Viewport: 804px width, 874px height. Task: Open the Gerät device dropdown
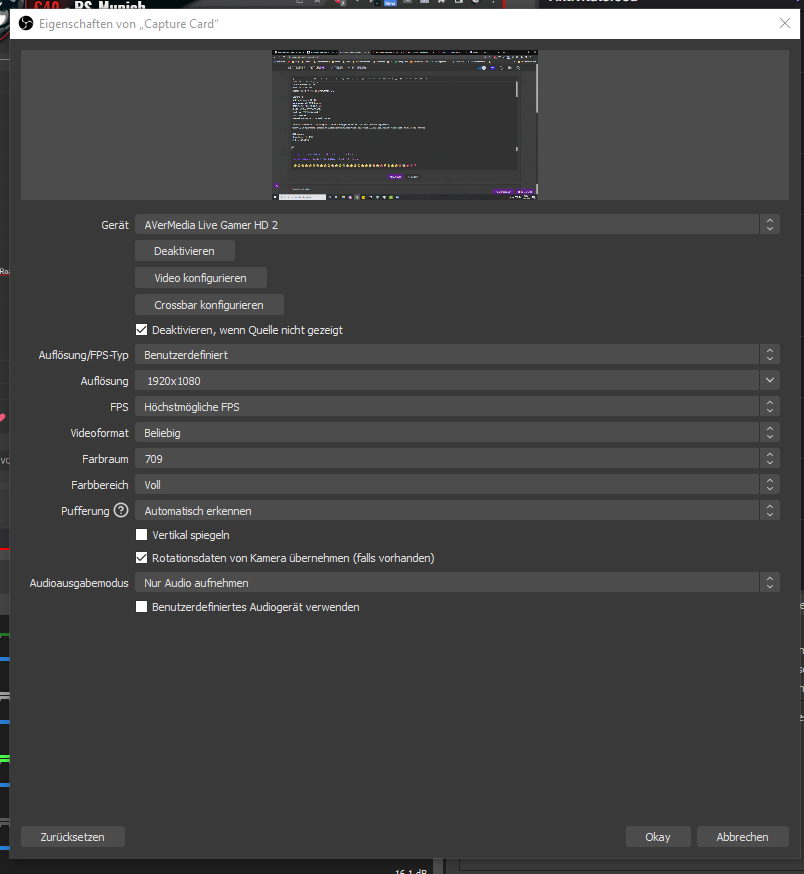tap(457, 225)
